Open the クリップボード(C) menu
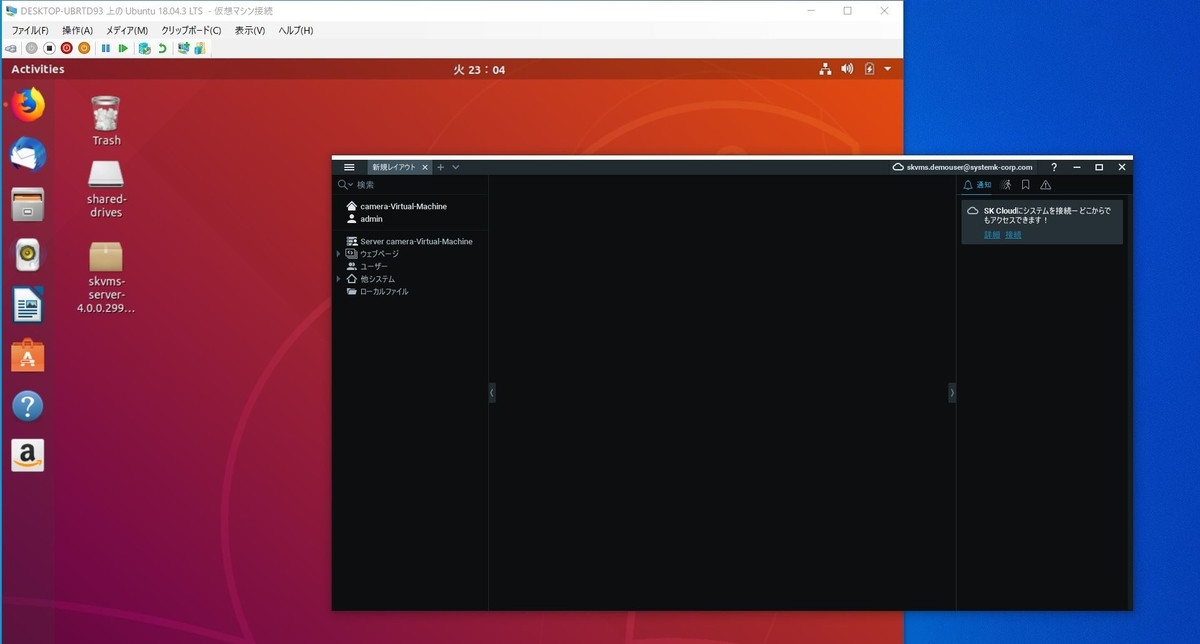 [191, 31]
